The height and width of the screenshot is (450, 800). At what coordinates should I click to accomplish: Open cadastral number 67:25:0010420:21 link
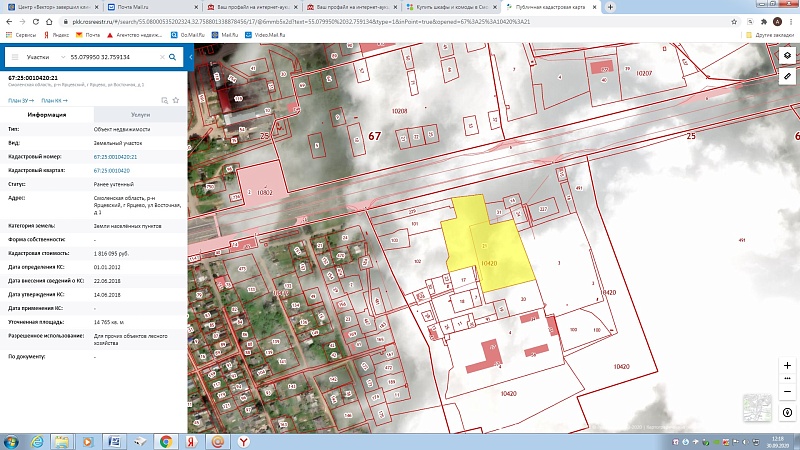click(x=115, y=157)
